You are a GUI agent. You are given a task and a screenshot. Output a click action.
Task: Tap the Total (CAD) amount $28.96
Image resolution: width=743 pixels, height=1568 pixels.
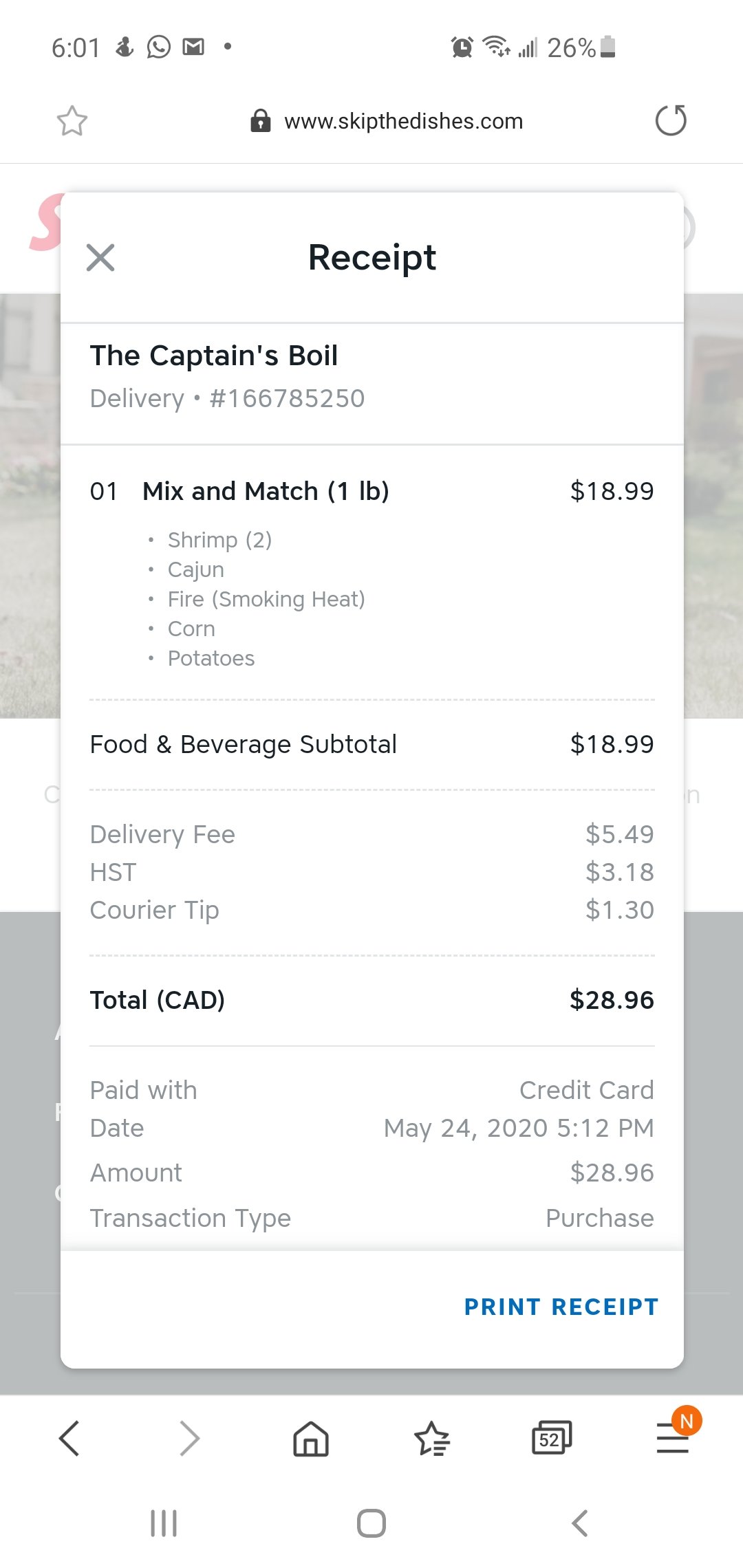pos(611,1000)
